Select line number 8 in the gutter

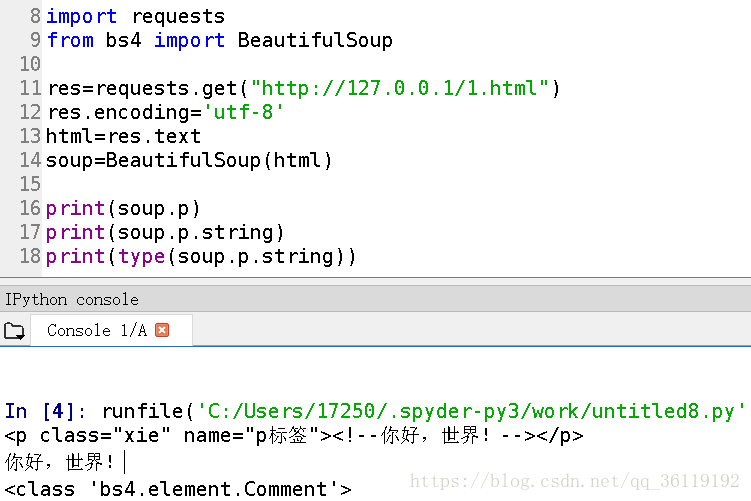pyautogui.click(x=35, y=16)
